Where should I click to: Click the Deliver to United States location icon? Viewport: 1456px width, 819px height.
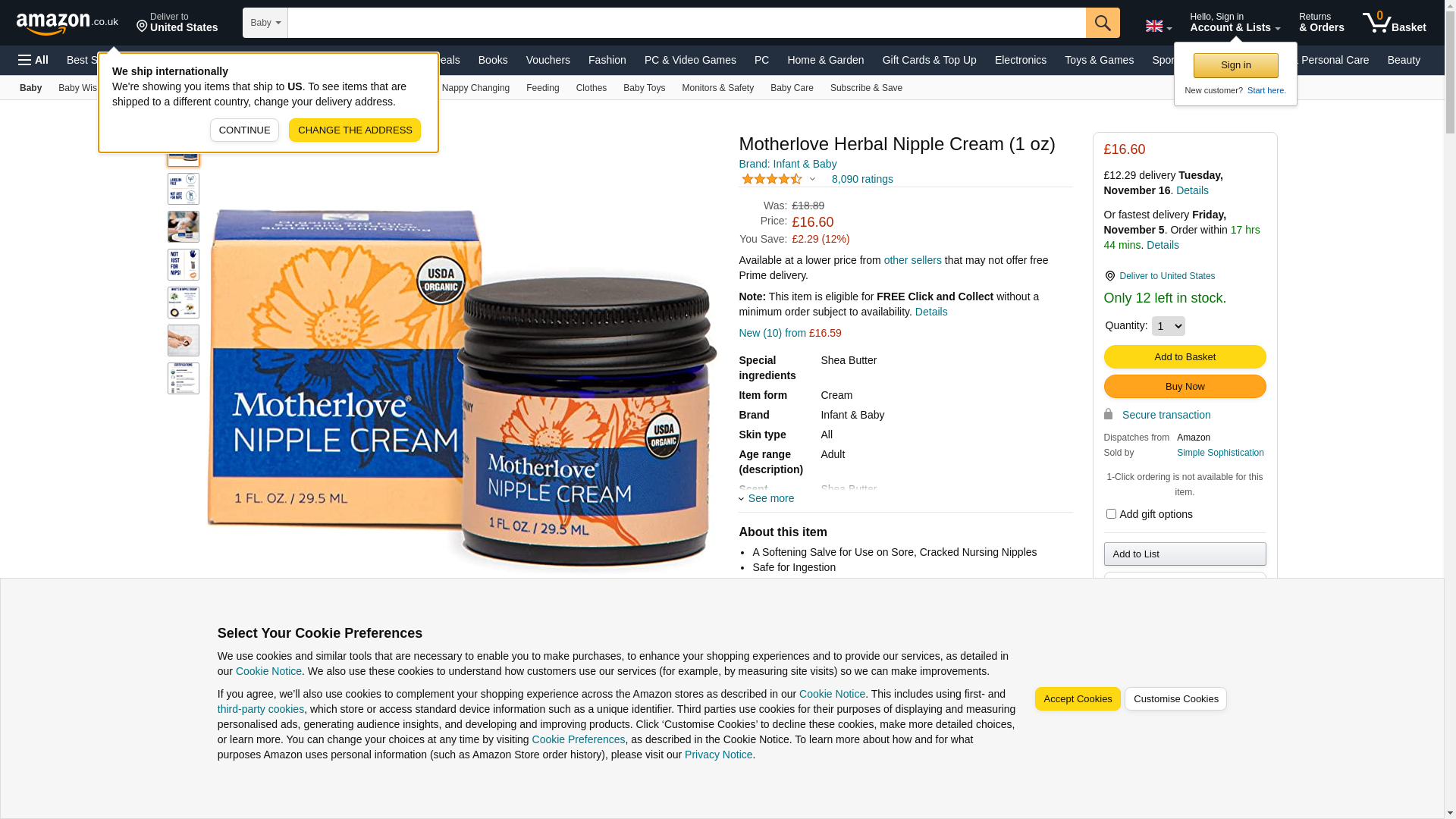click(1109, 276)
